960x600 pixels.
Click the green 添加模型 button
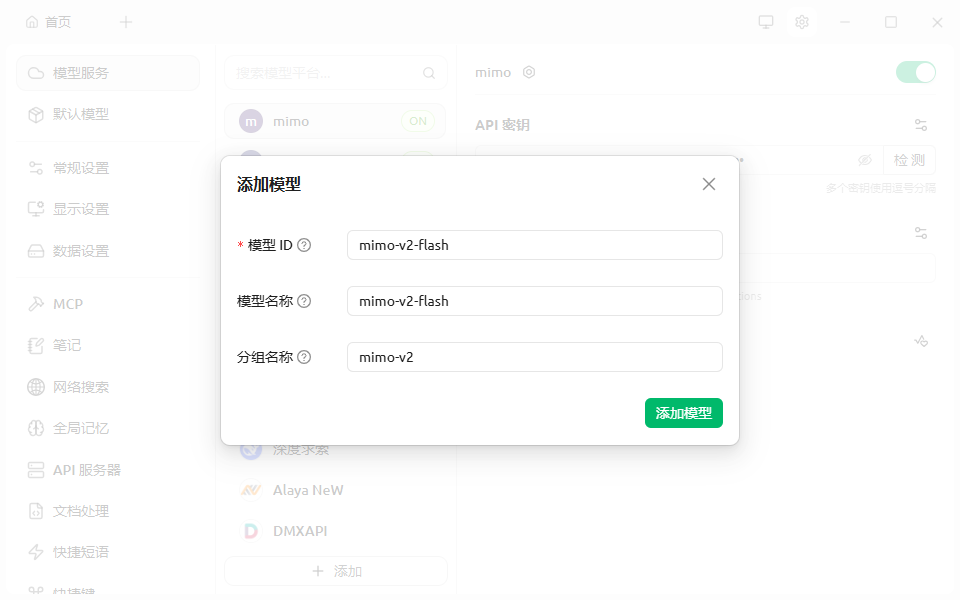point(683,413)
